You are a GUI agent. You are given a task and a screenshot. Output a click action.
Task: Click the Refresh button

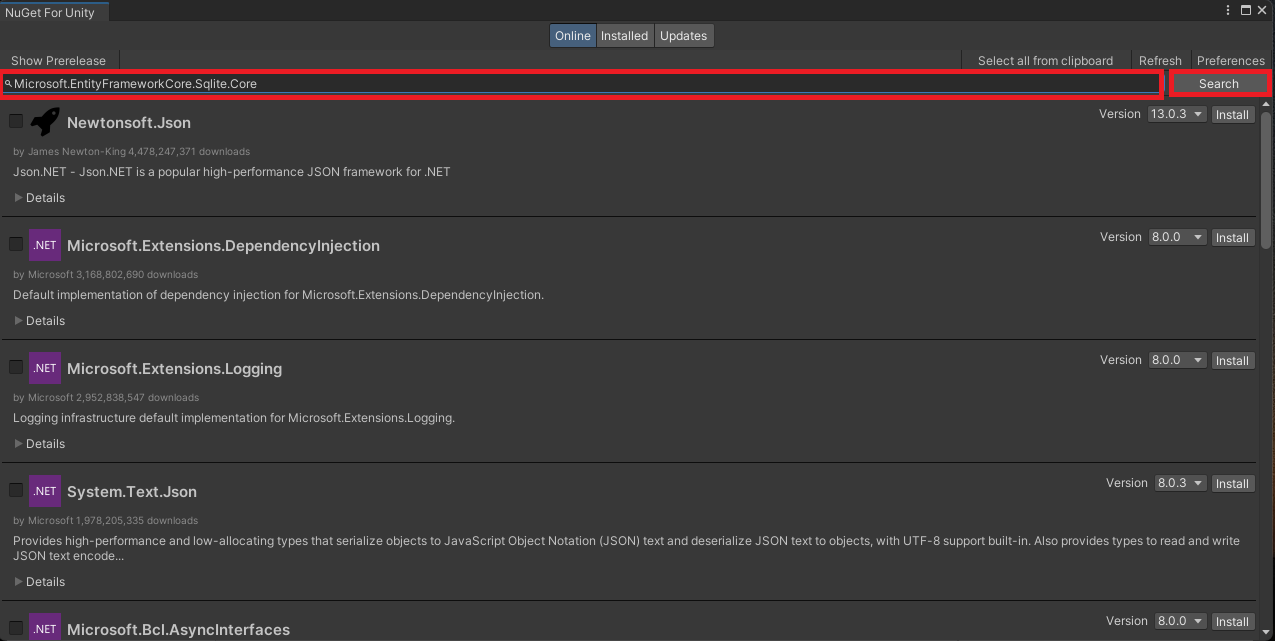1160,61
